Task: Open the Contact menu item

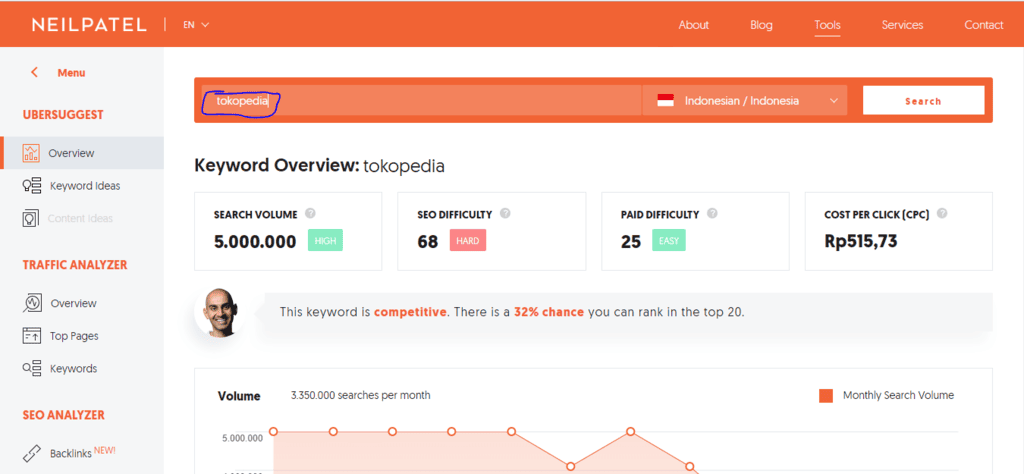Action: click(x=984, y=25)
